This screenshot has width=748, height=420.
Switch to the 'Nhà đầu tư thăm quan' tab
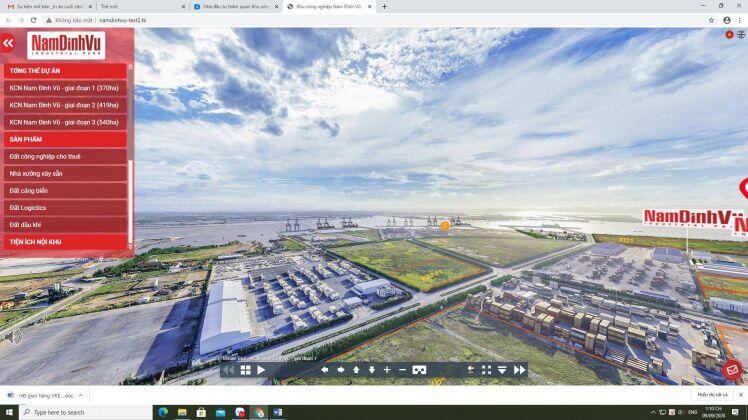pyautogui.click(x=235, y=7)
